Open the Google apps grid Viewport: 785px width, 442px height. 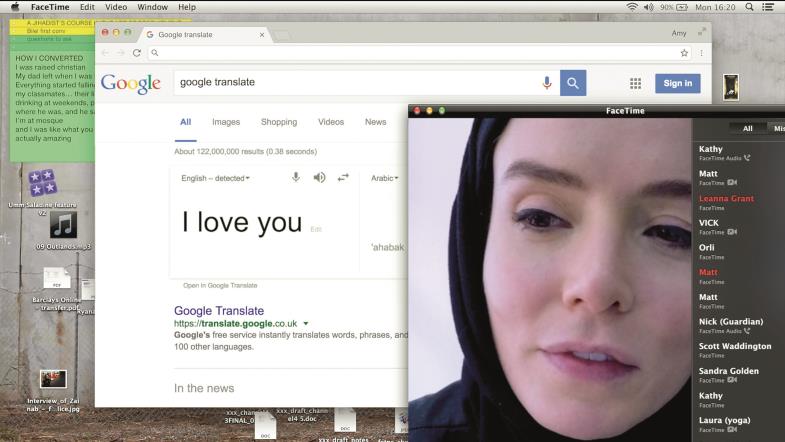pyautogui.click(x=635, y=83)
